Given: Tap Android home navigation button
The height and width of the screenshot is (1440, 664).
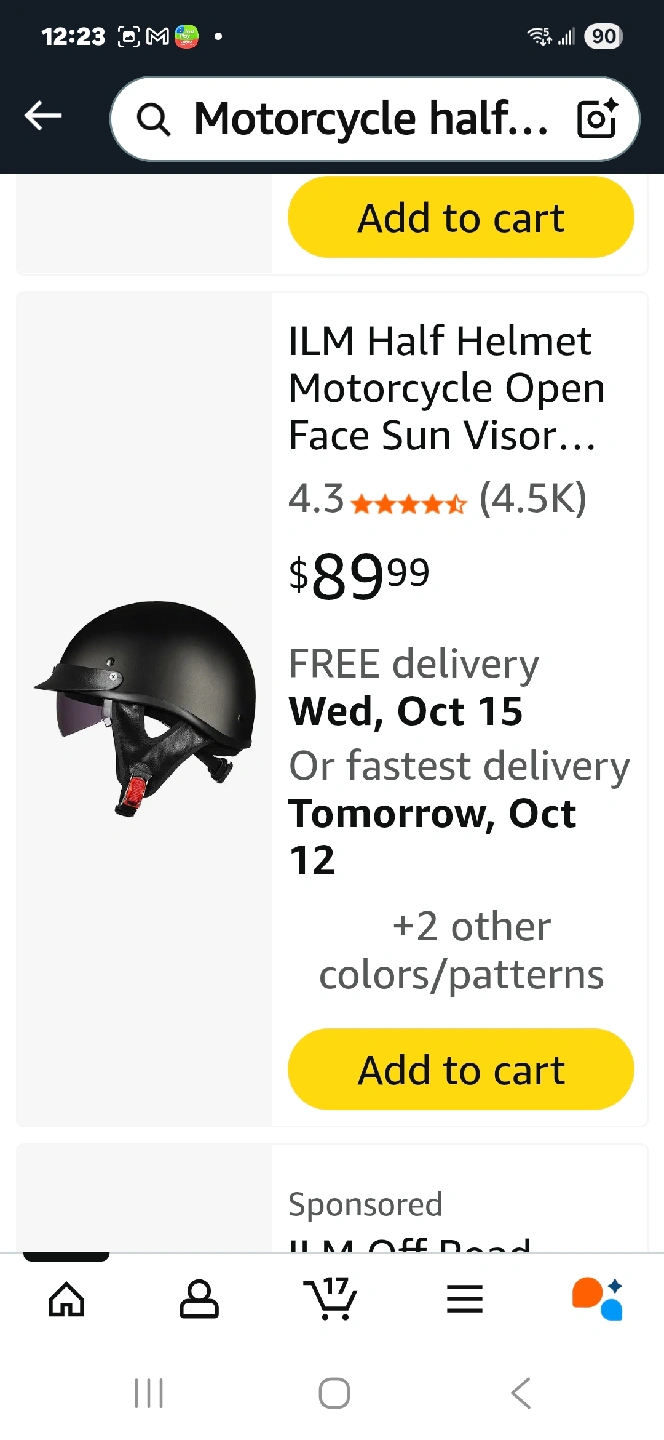Looking at the screenshot, I should [334, 1393].
